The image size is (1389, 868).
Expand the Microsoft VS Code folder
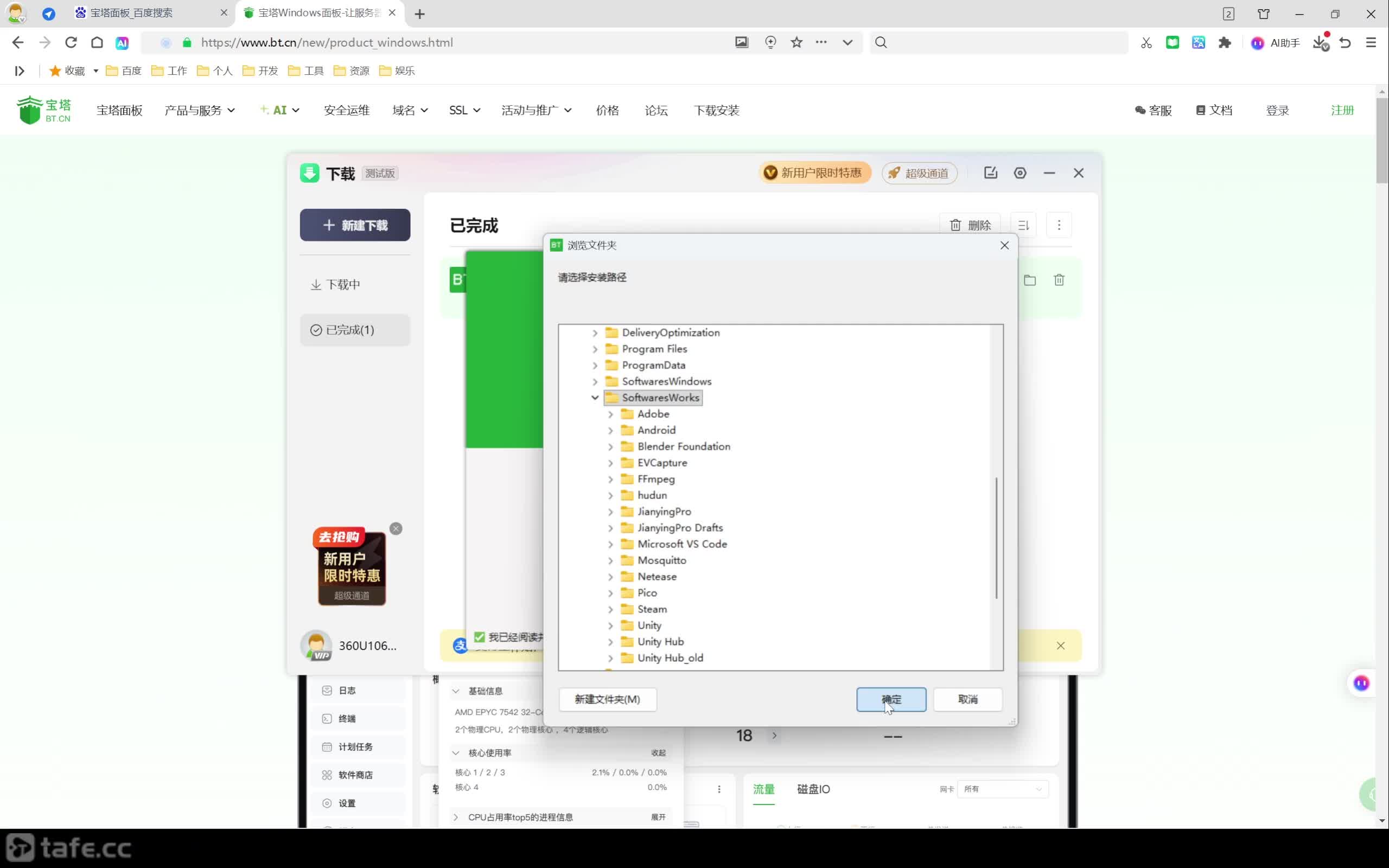tap(611, 544)
